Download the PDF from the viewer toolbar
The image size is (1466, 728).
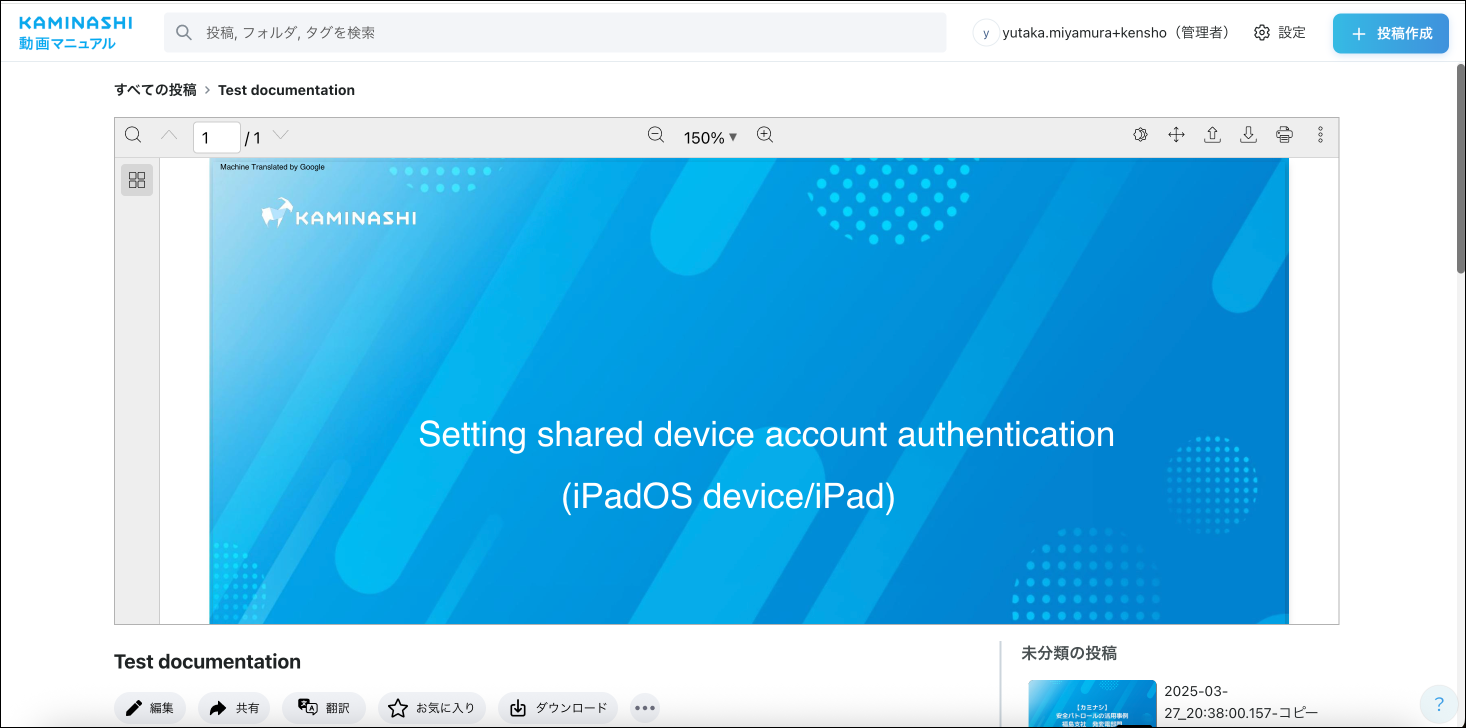[x=1248, y=135]
